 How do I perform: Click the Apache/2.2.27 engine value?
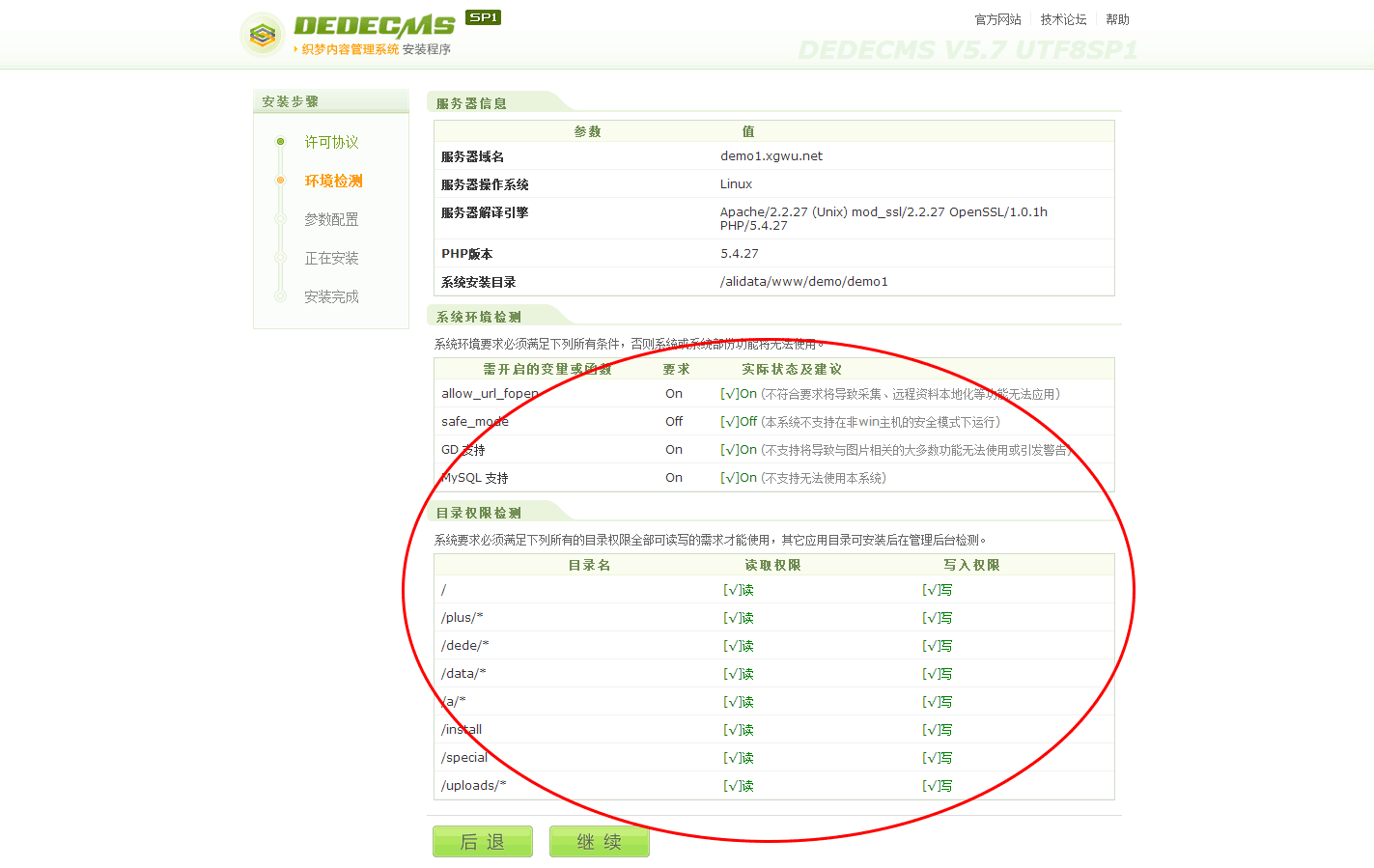(x=883, y=218)
